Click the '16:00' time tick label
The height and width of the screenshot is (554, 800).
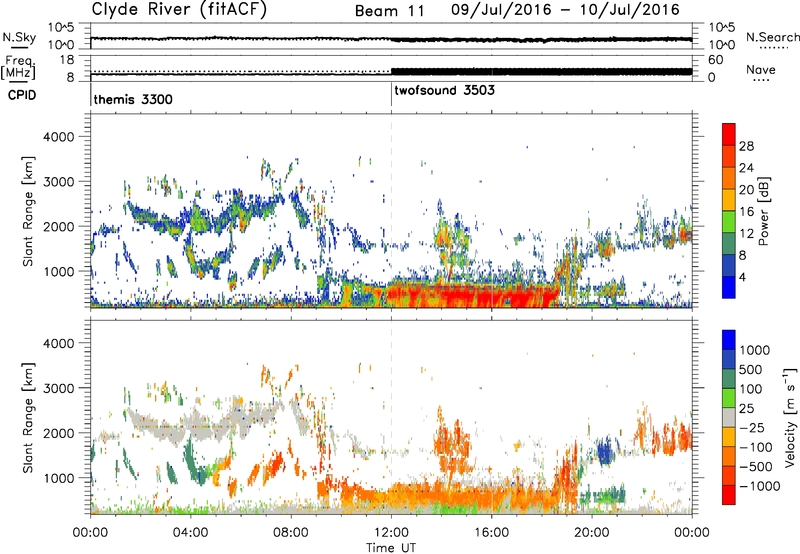[491, 533]
